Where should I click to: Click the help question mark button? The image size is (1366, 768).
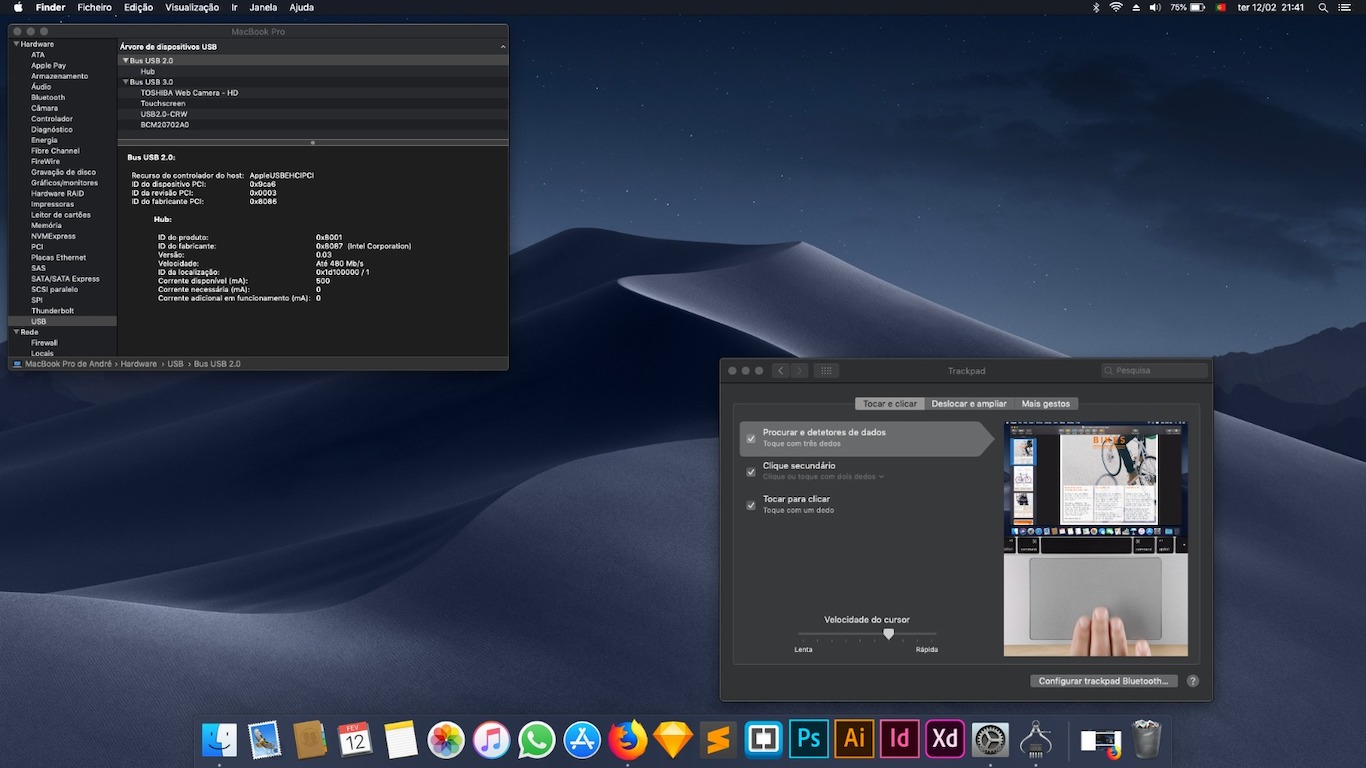1192,681
